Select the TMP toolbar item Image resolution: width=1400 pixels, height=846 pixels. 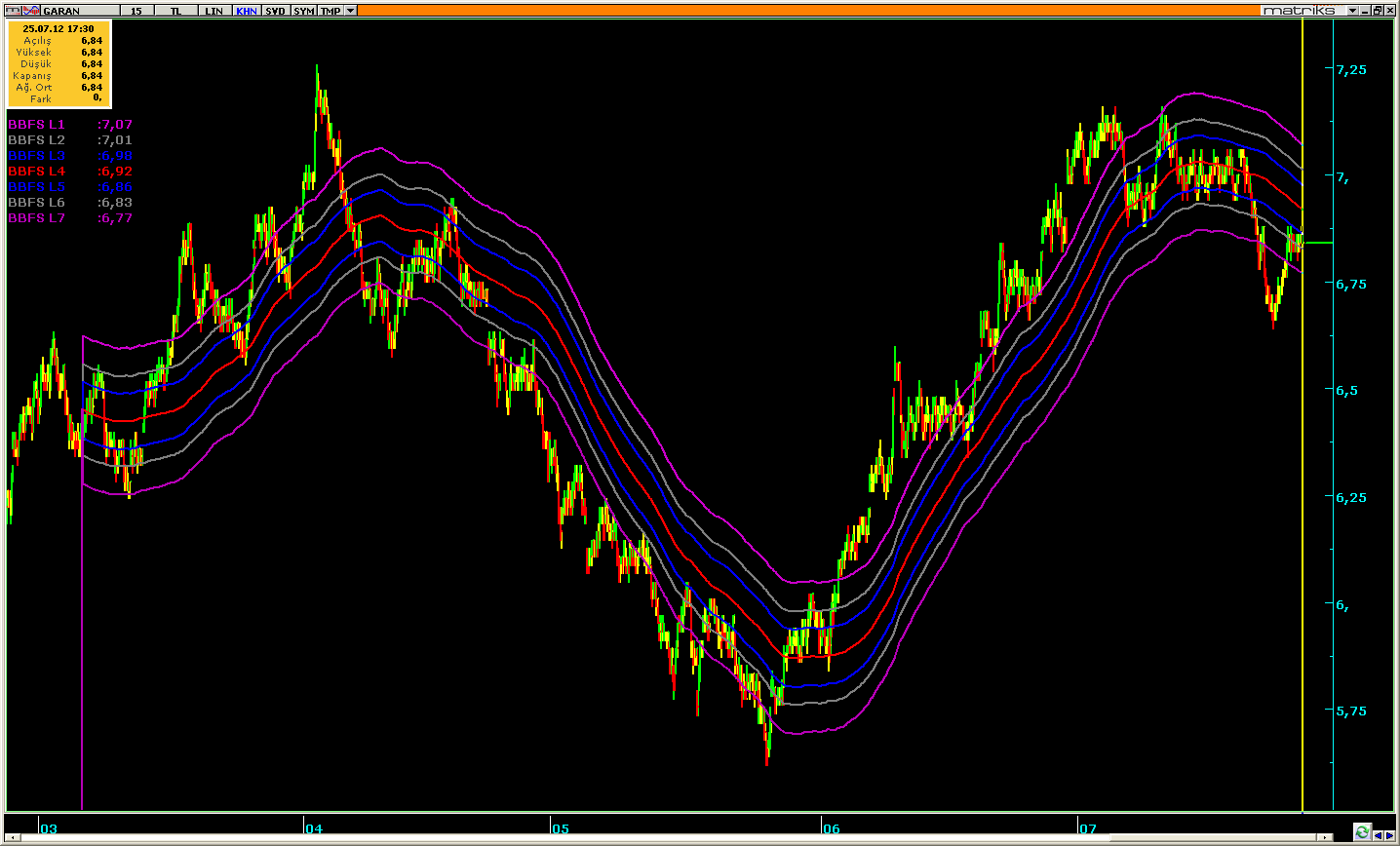tap(331, 11)
